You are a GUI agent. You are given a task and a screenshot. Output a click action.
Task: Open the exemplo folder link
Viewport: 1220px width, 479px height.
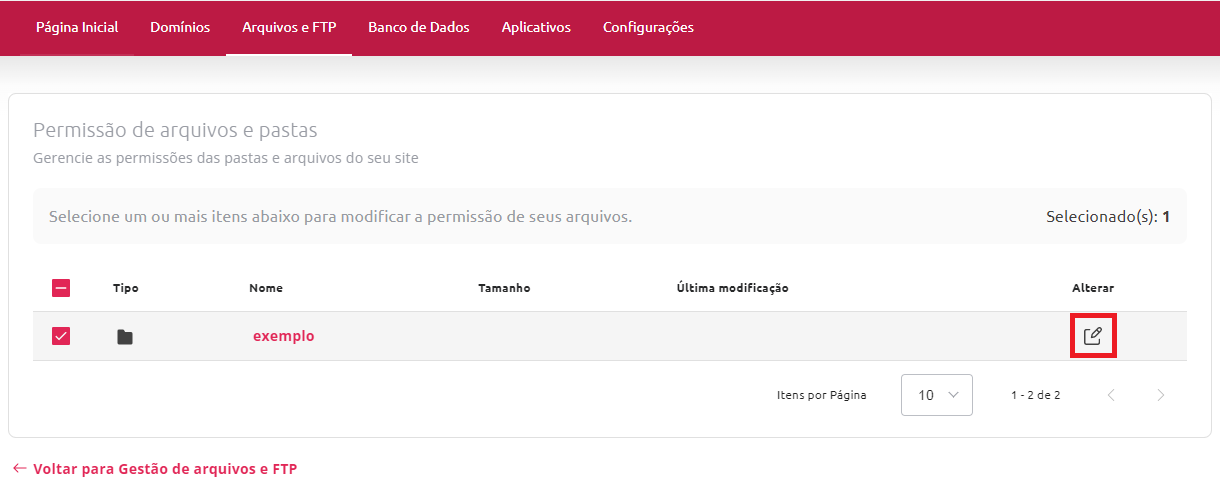click(x=283, y=336)
